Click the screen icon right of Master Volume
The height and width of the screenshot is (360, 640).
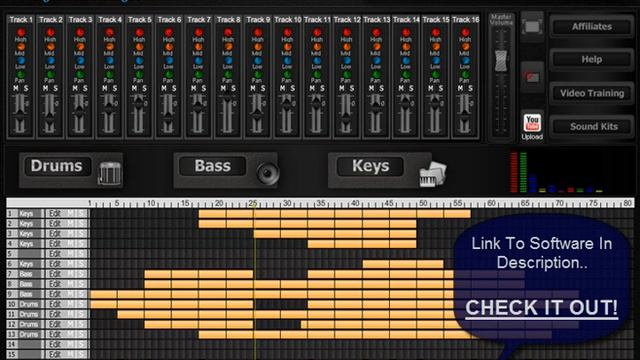tap(532, 27)
